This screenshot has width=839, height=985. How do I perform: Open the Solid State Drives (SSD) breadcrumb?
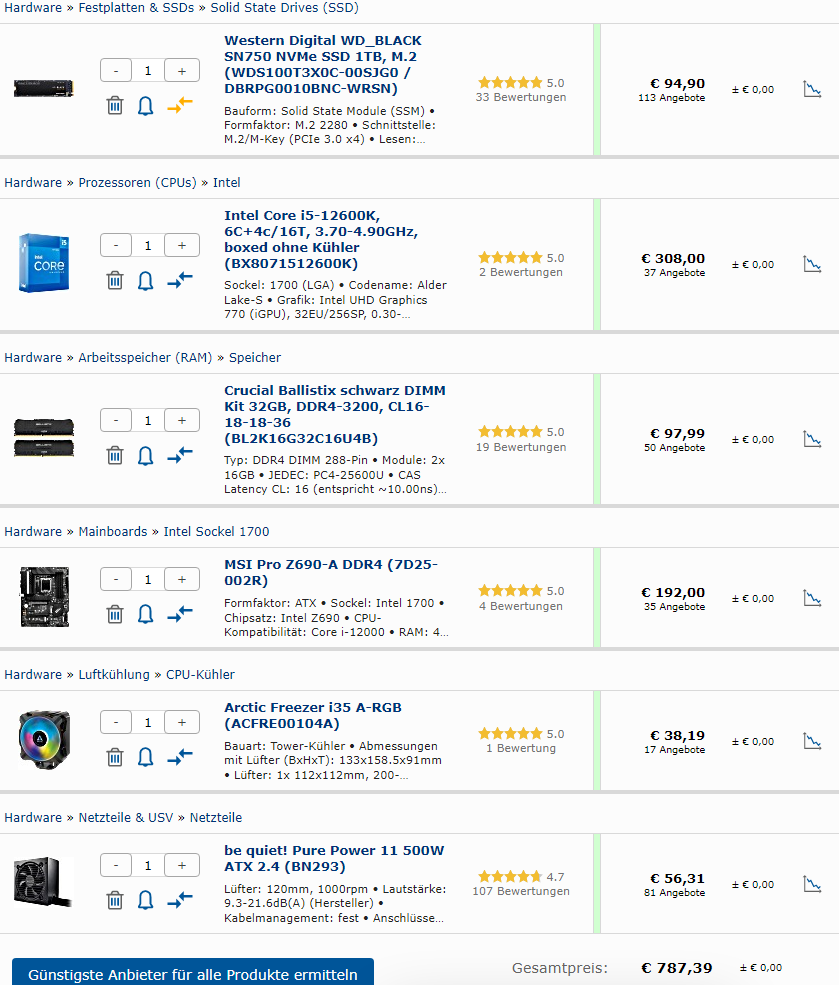[284, 8]
